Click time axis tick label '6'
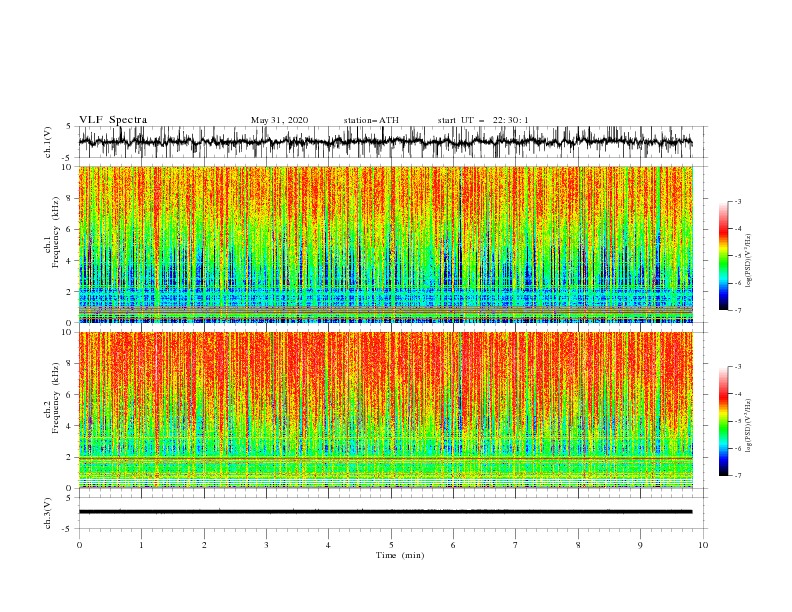This screenshot has width=792, height=612. (x=453, y=545)
